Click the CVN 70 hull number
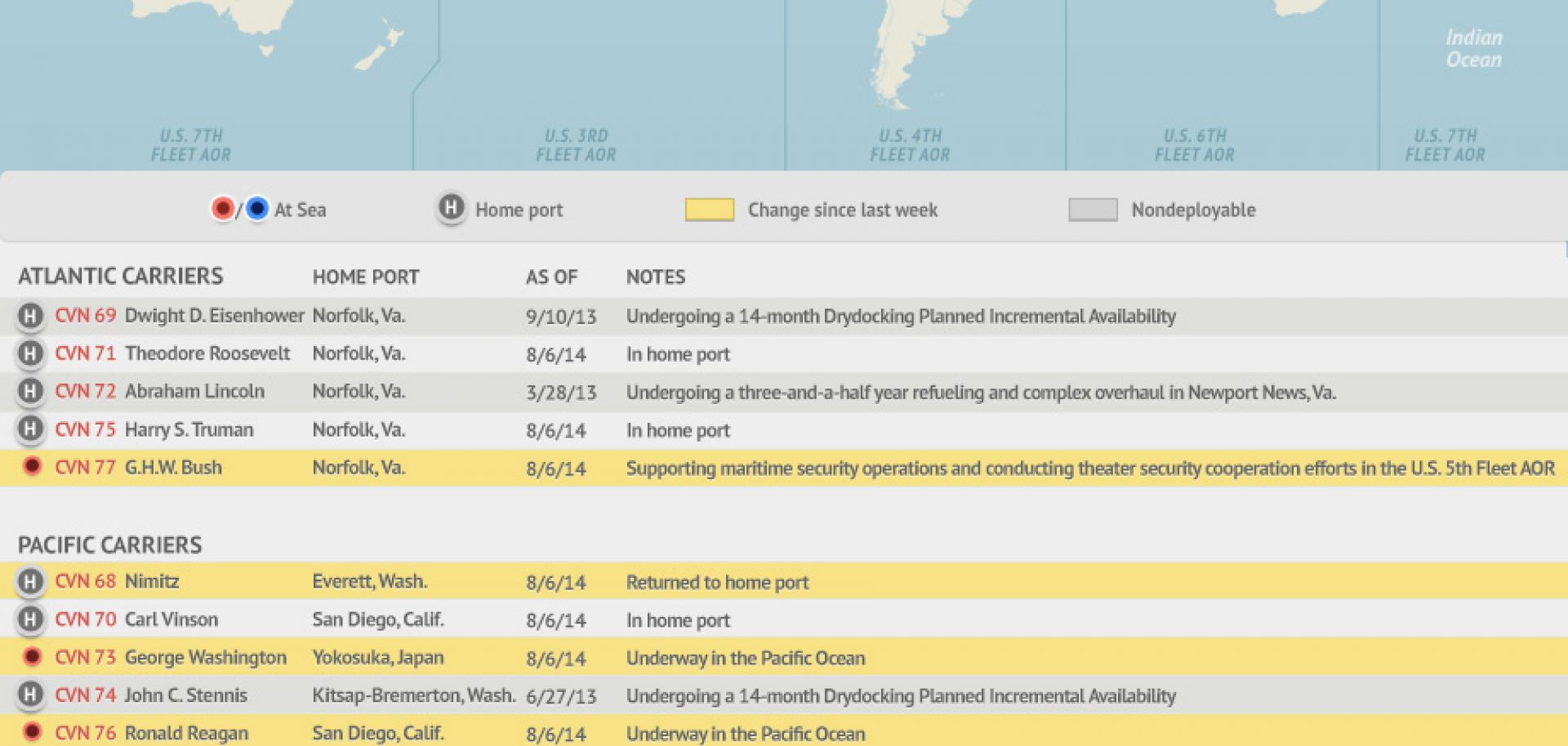The height and width of the screenshot is (746, 1568). coord(85,619)
